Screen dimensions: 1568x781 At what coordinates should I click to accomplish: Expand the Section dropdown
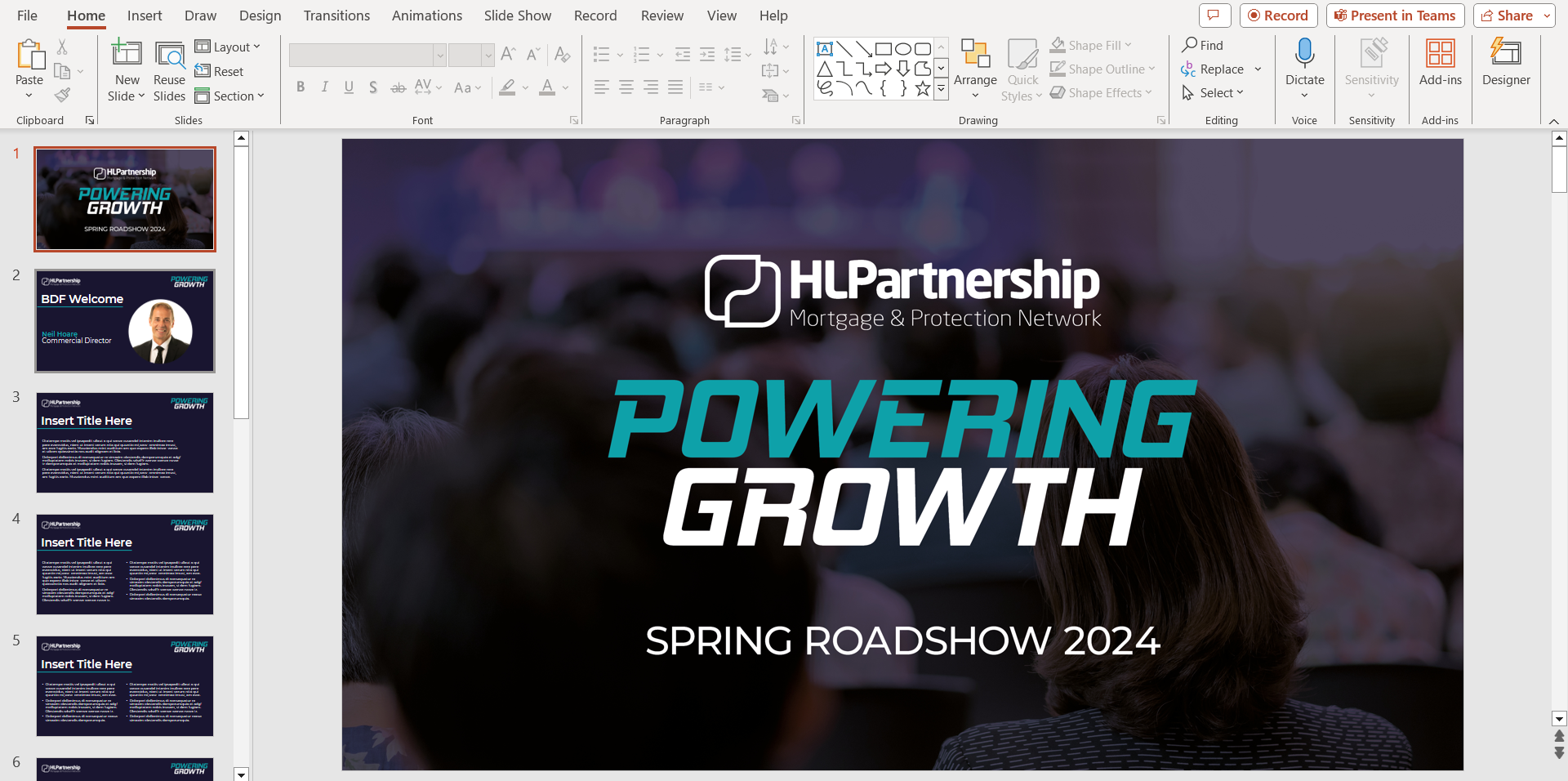point(230,96)
